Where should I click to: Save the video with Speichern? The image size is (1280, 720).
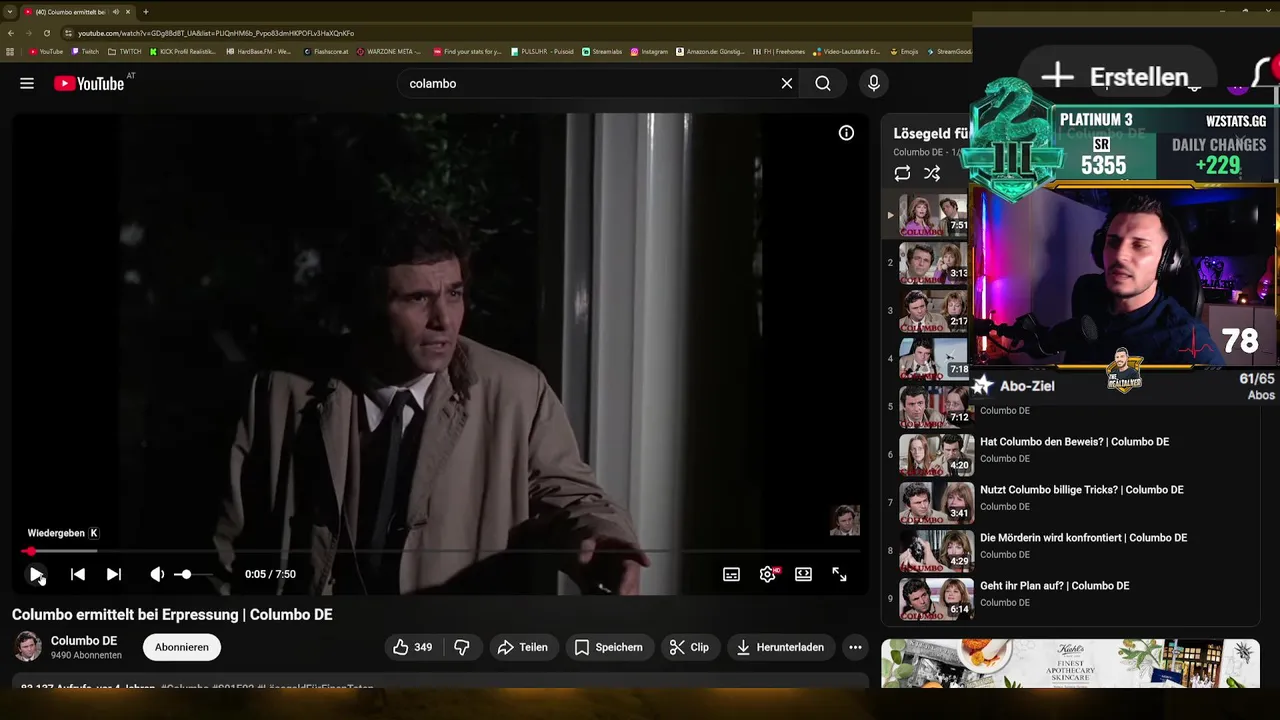609,647
